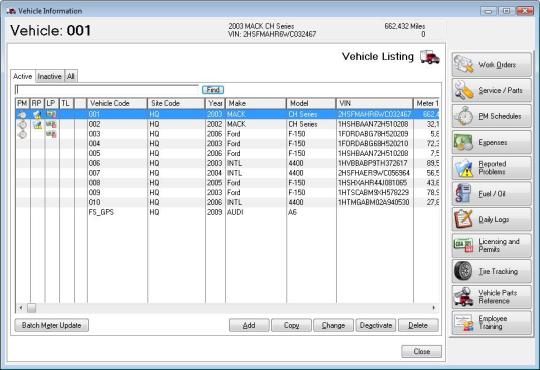Open Licensing and Permits section
540x370 pixels.
coord(491,245)
